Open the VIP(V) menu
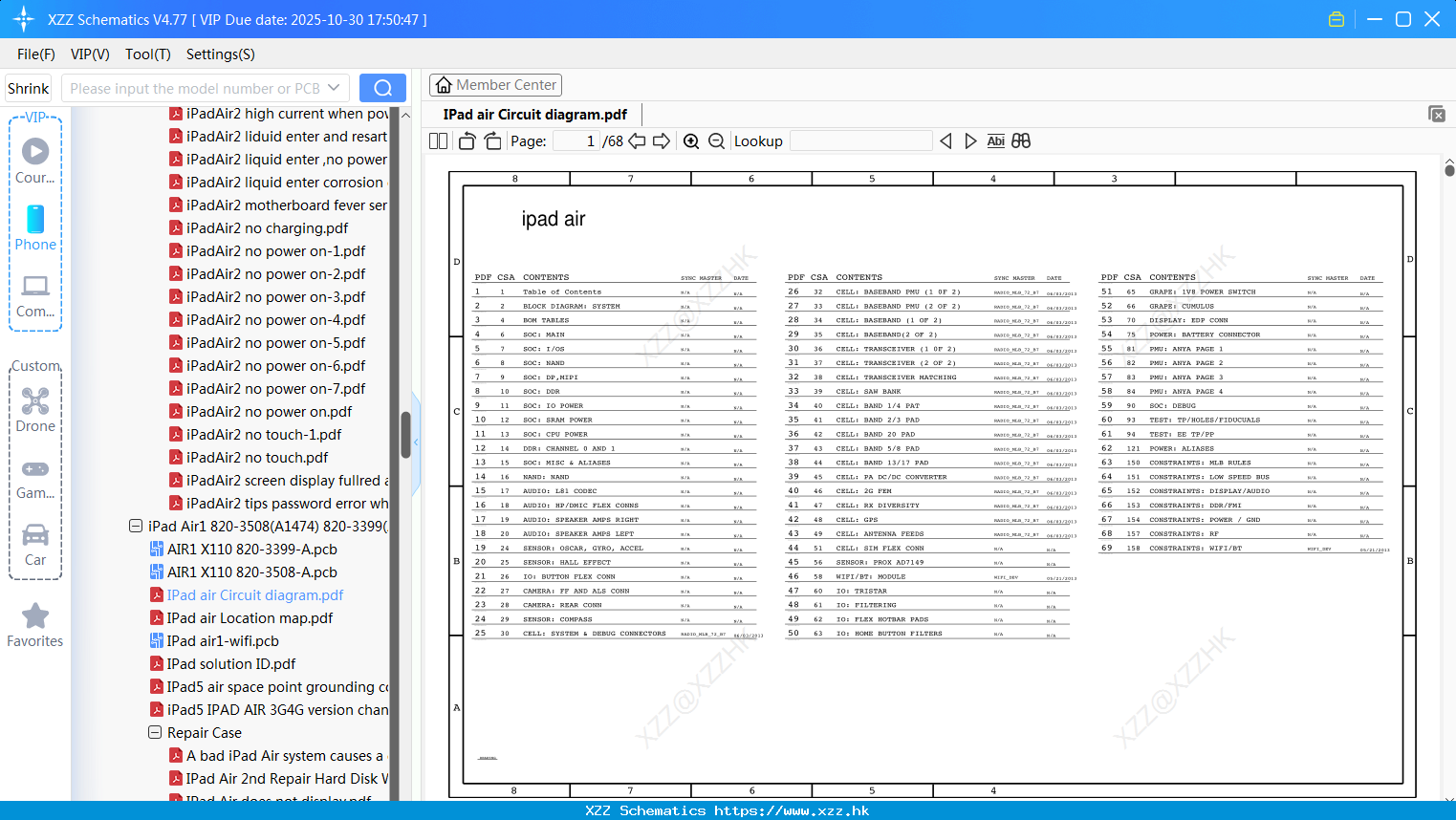The image size is (1456, 820). pyautogui.click(x=90, y=54)
